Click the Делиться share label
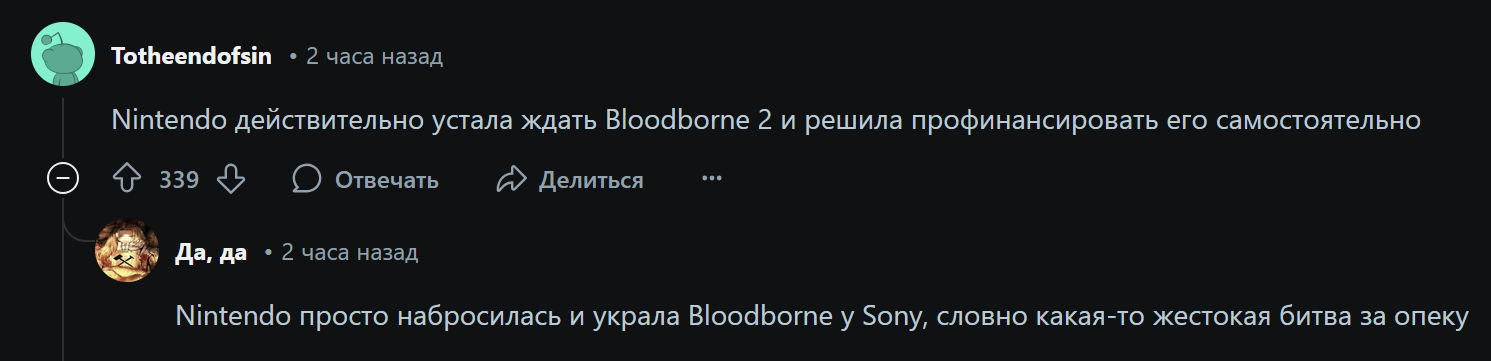Viewport: 1491px width, 361px height. coord(591,180)
